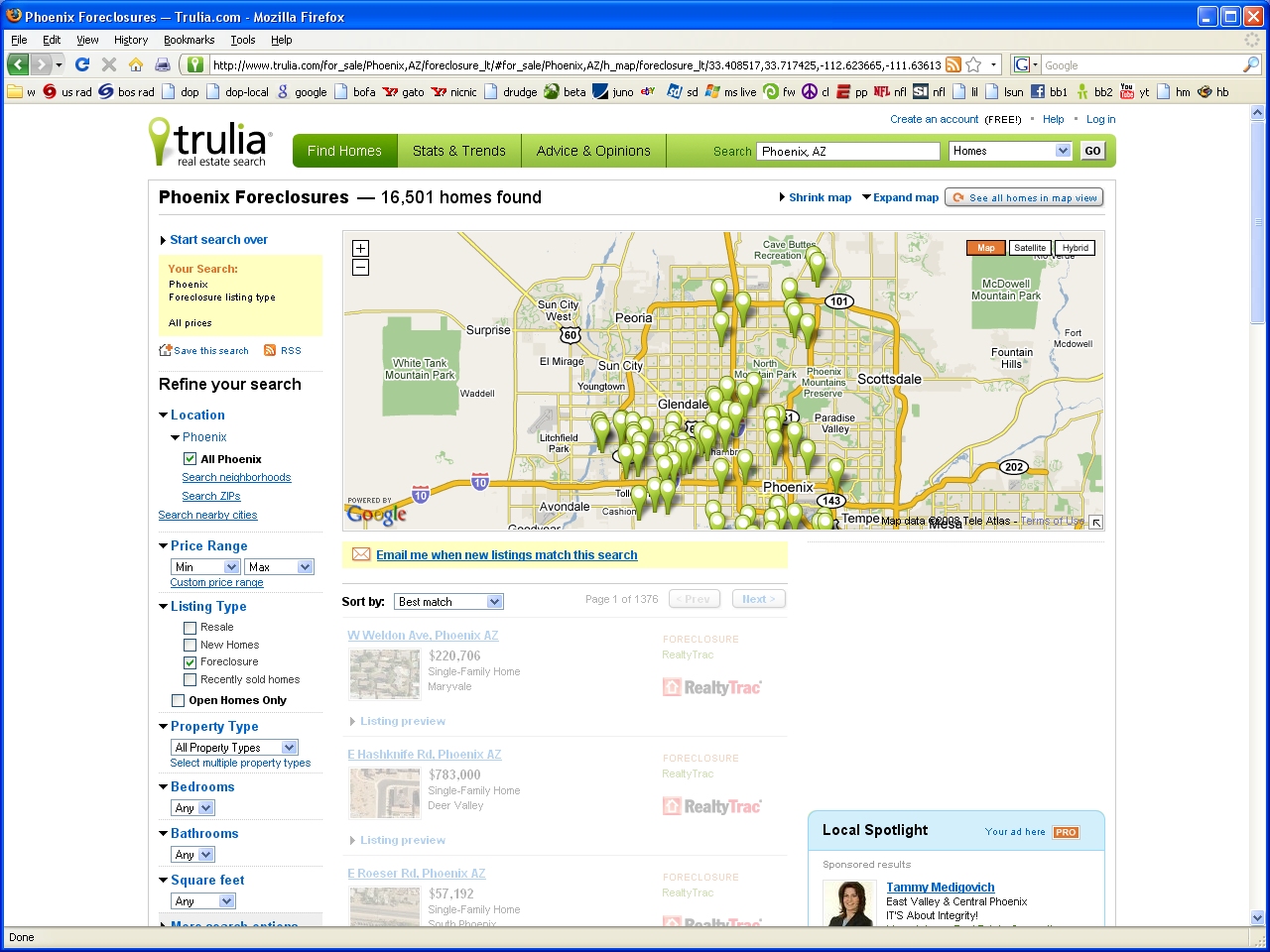Go back using Firefox back arrow
Screen dimensions: 1270x952
(18, 64)
